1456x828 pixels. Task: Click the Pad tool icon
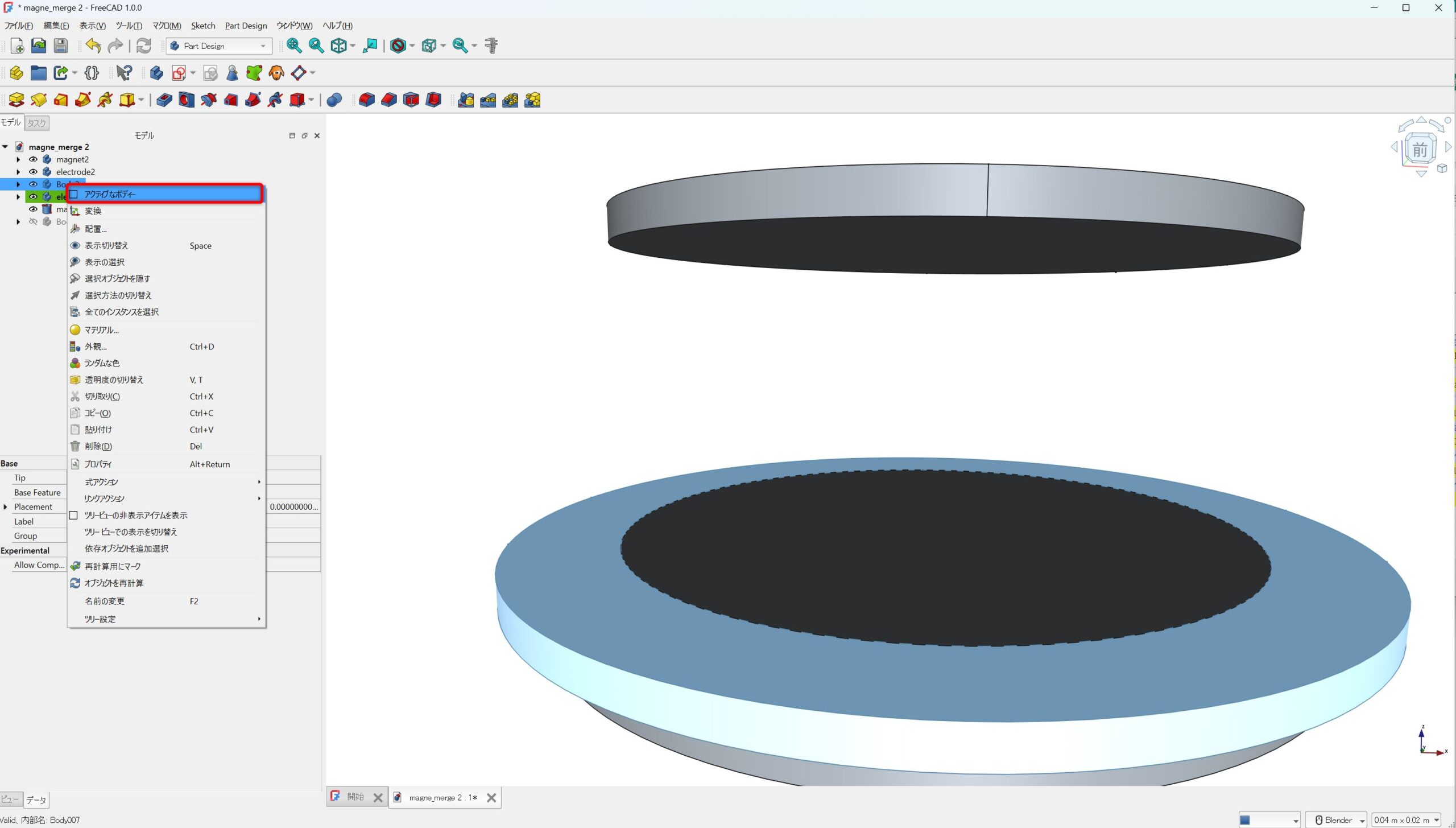tap(16, 100)
